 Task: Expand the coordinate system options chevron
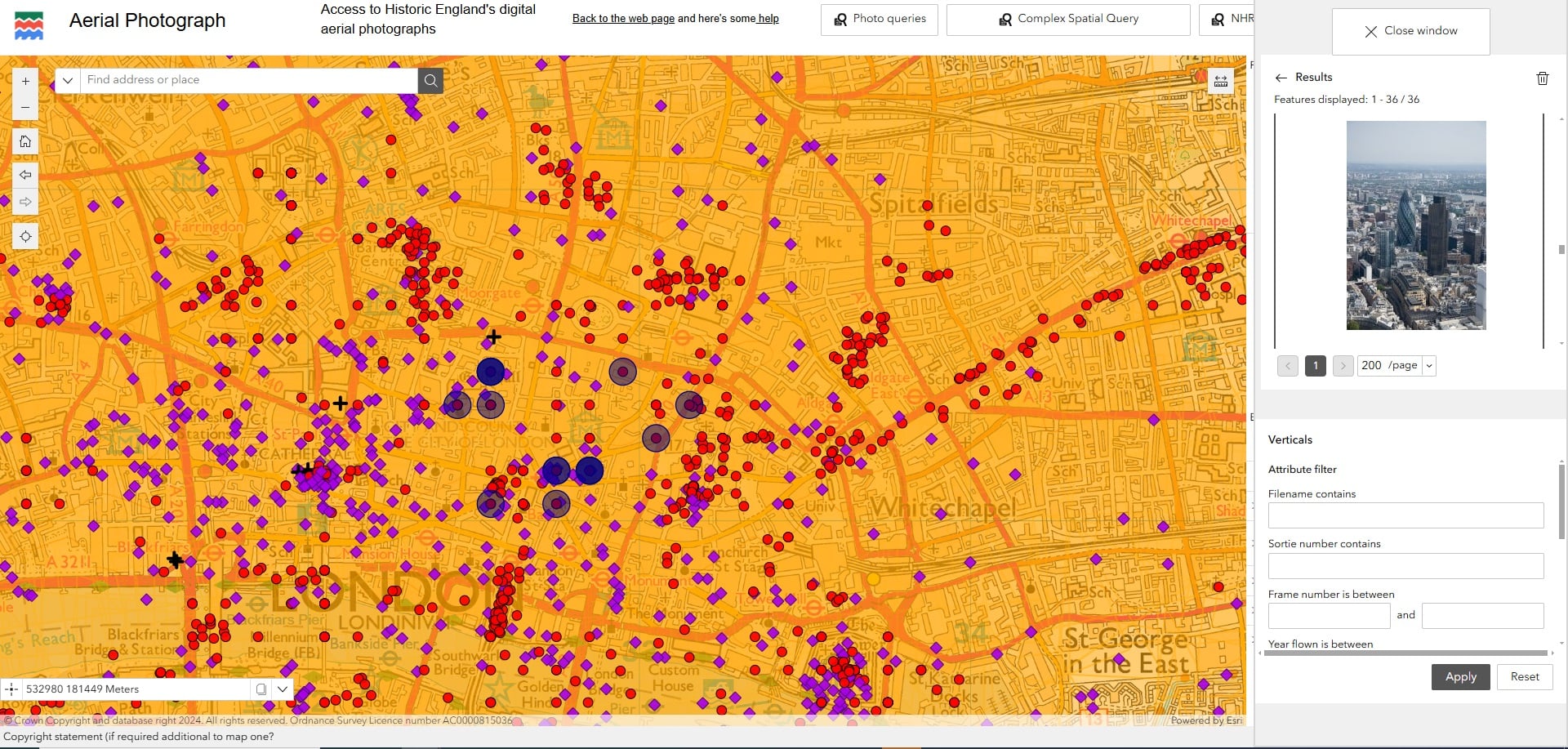coord(283,689)
